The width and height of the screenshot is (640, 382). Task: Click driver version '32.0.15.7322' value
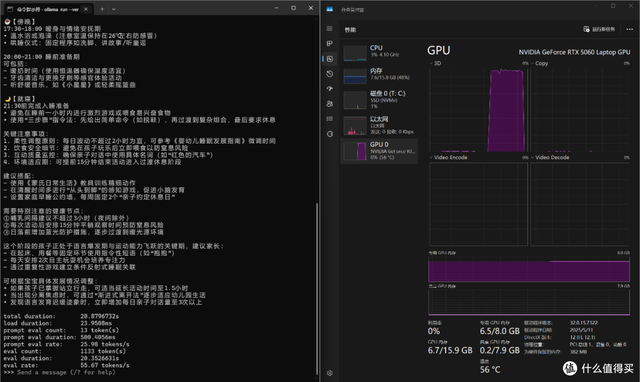[584, 323]
